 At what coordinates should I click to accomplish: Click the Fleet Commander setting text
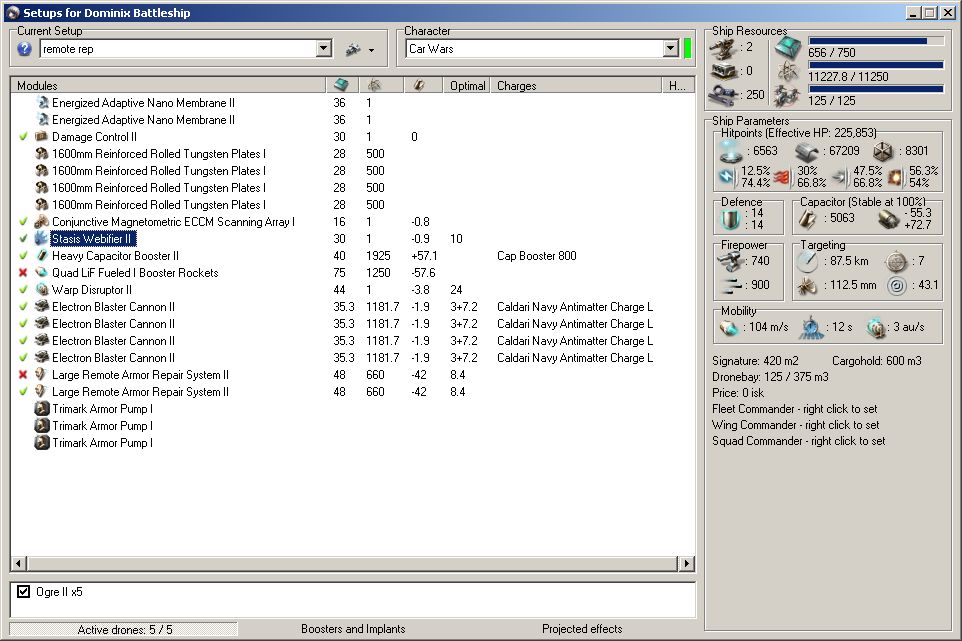point(797,409)
